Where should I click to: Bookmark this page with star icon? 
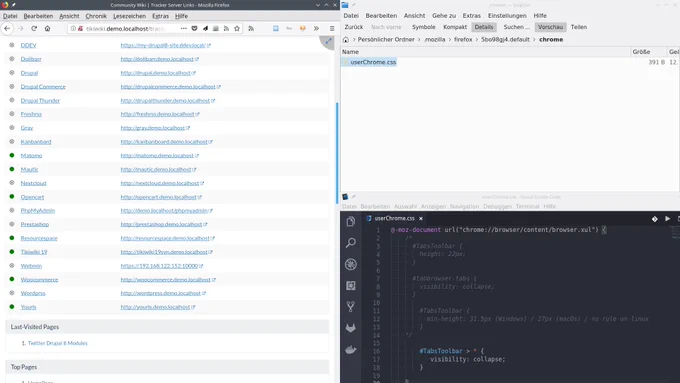[x=237, y=29]
